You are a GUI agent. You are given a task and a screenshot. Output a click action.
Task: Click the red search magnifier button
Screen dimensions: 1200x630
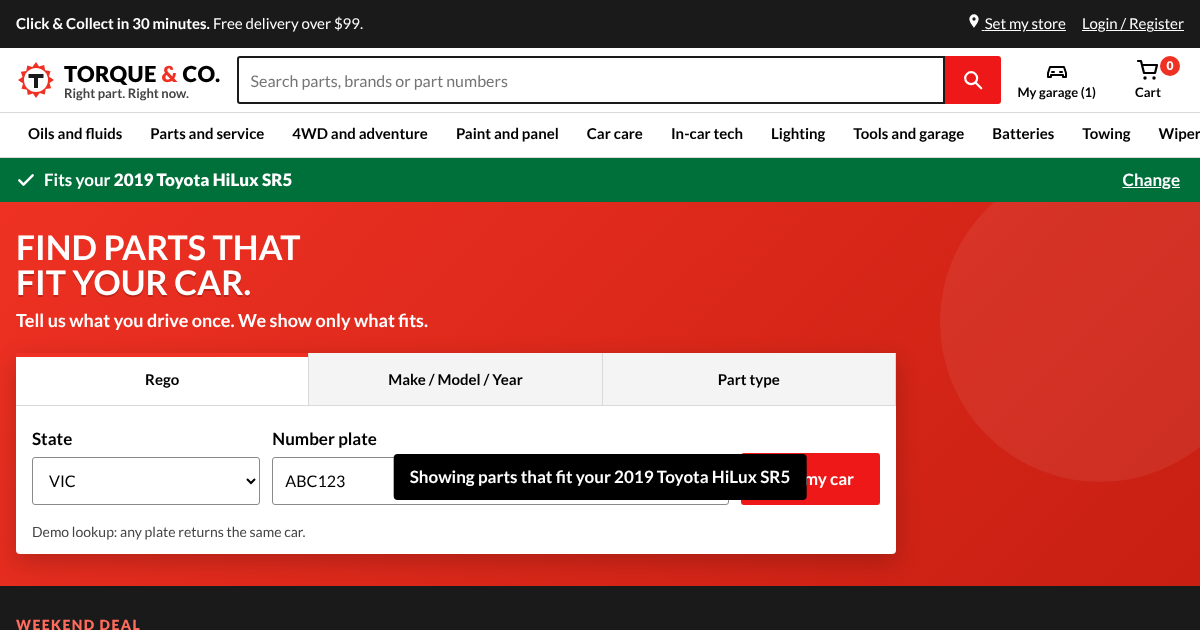click(x=972, y=80)
